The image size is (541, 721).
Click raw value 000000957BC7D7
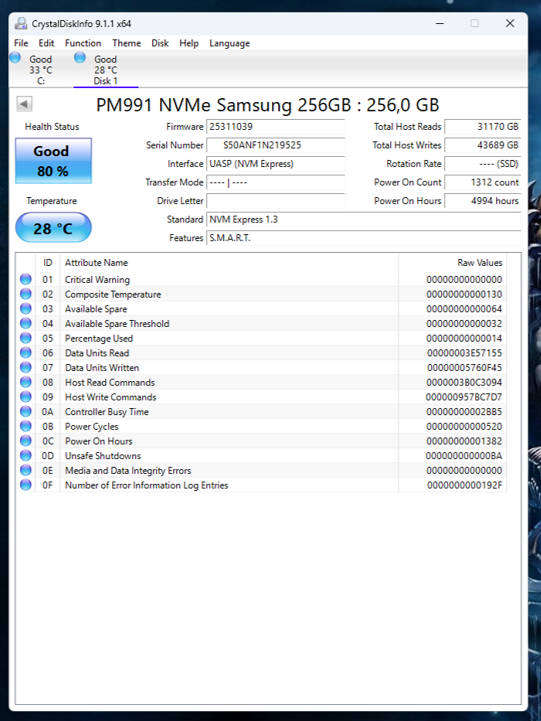point(463,397)
